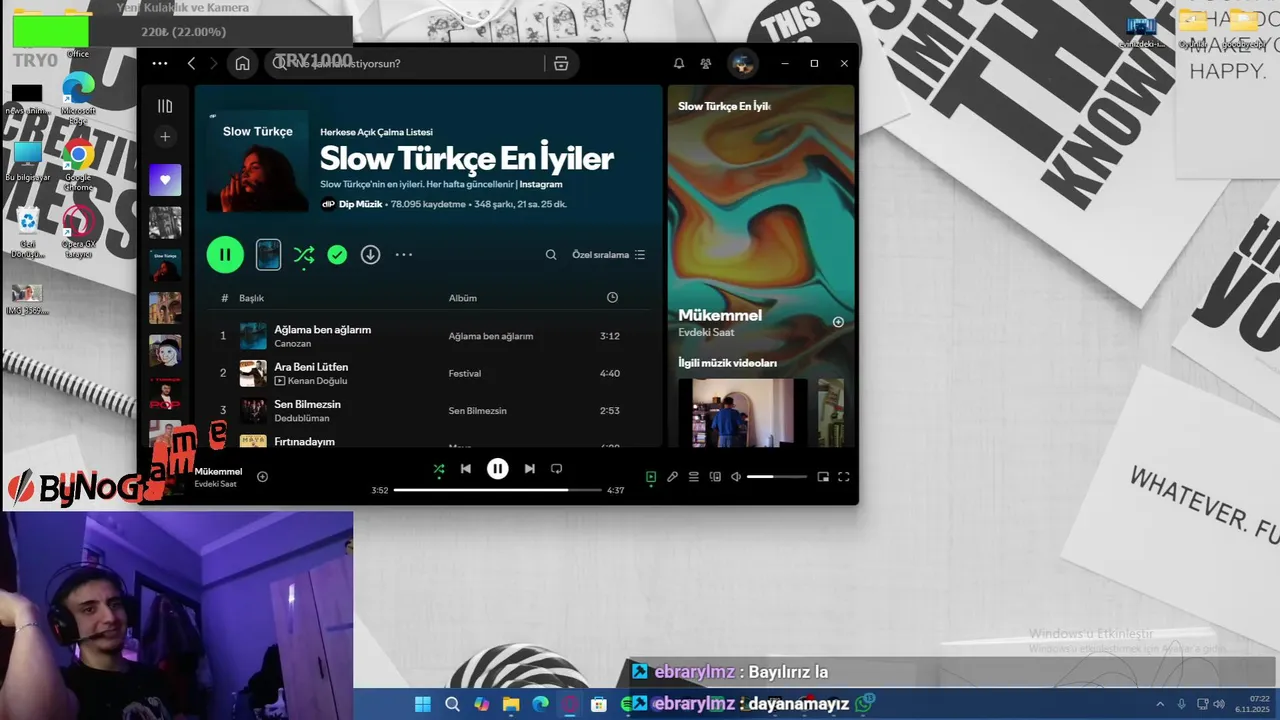Viewport: 1280px width, 720px height.
Task: Open Festival album link
Action: click(x=465, y=373)
